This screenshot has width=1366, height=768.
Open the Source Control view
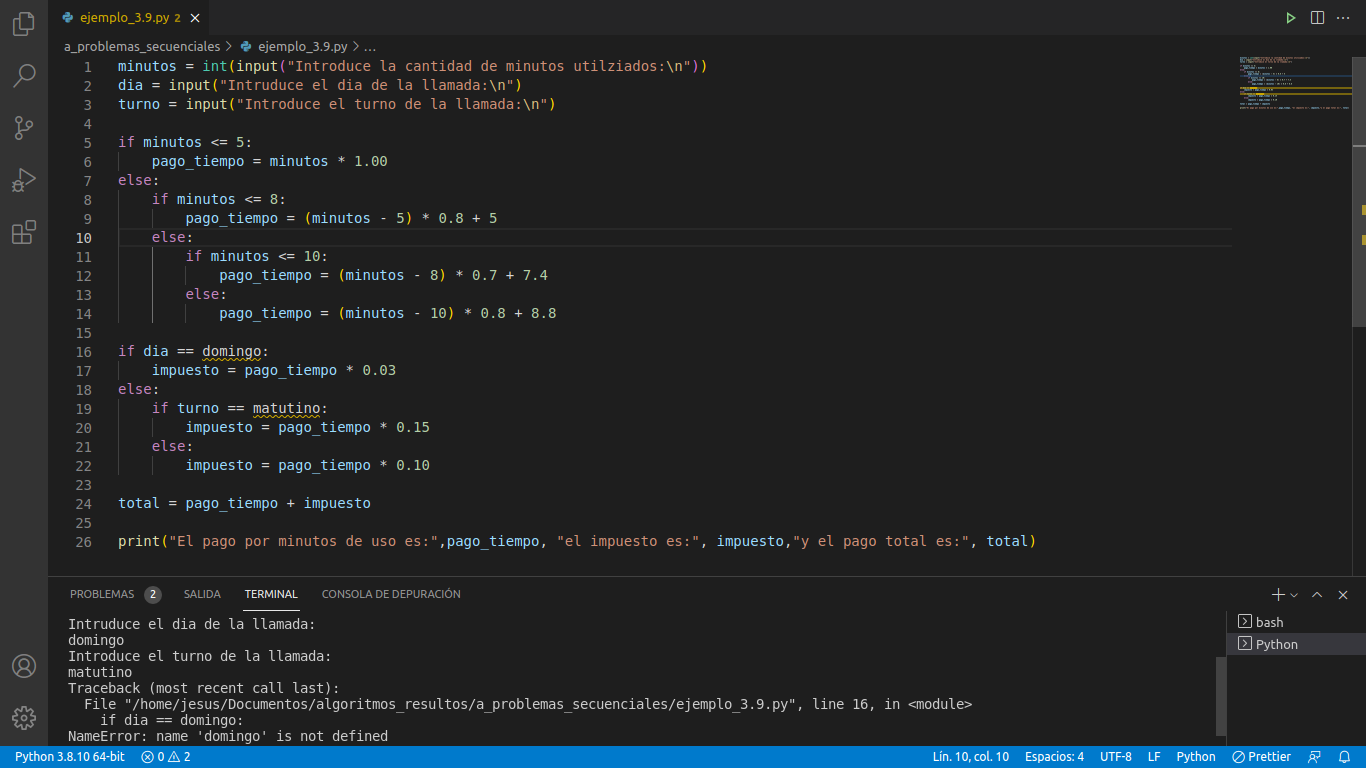pyautogui.click(x=24, y=127)
